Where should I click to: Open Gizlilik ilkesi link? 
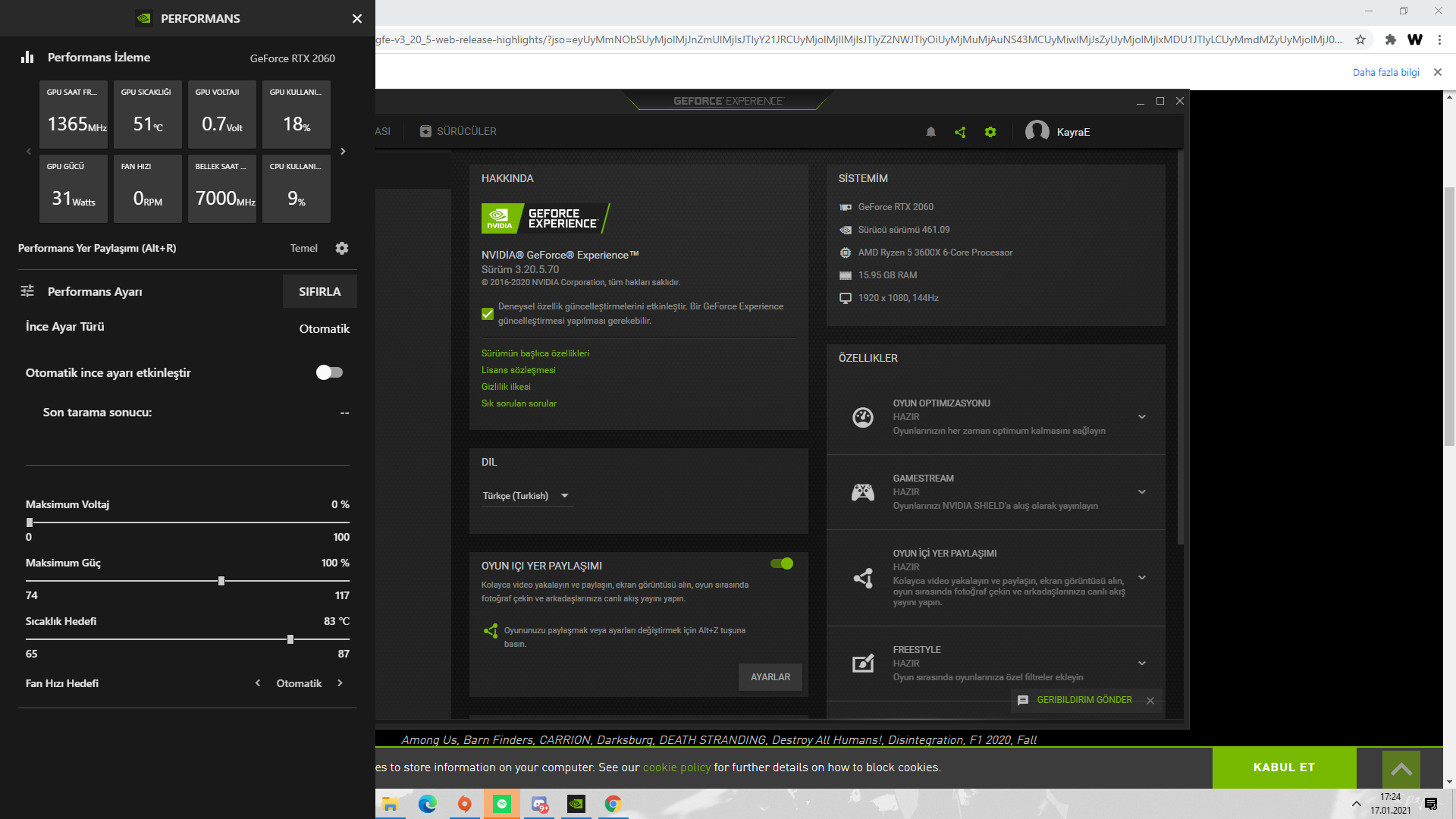[506, 387]
